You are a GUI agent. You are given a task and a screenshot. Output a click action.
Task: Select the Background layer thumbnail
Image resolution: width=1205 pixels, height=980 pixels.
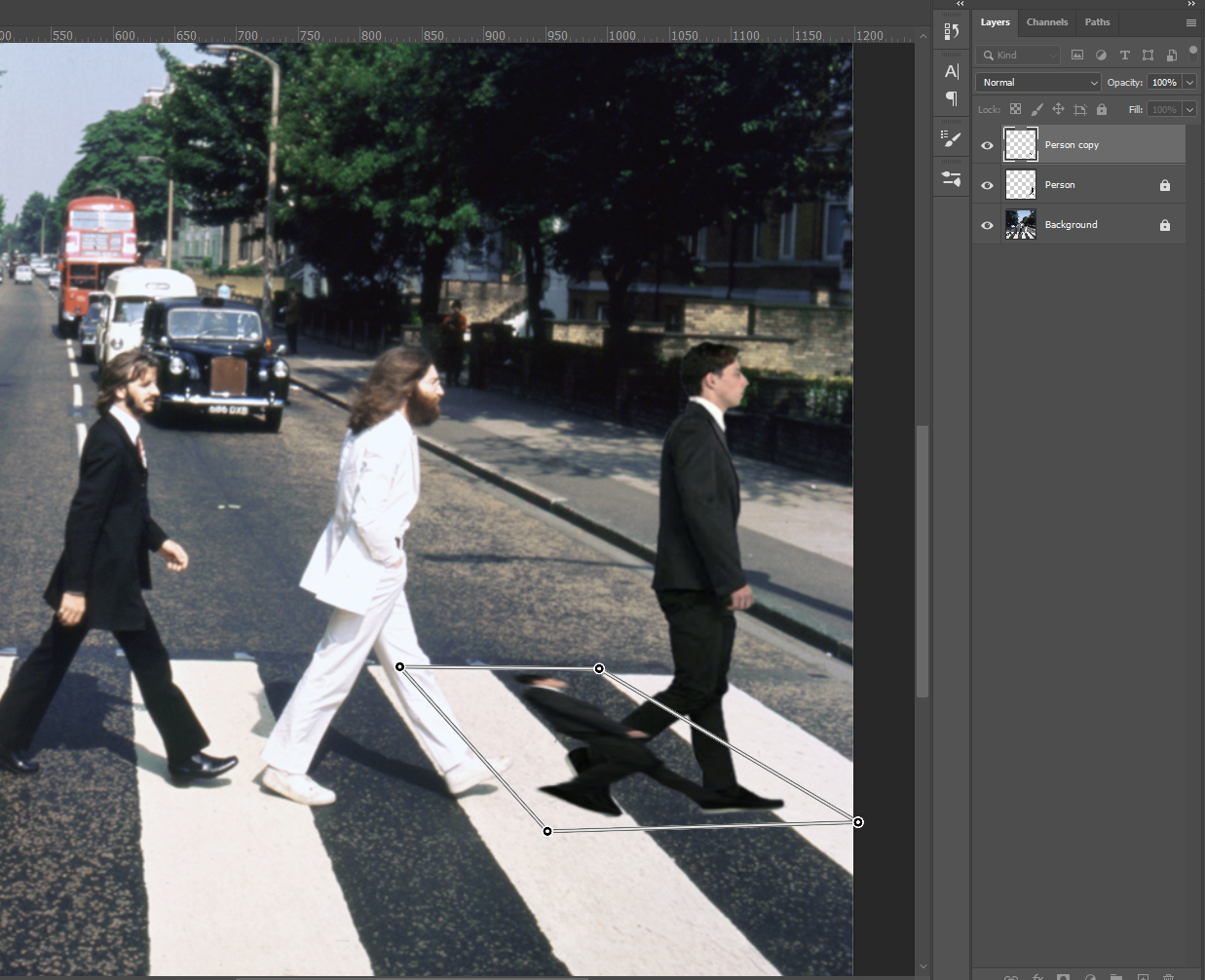pyautogui.click(x=1021, y=224)
